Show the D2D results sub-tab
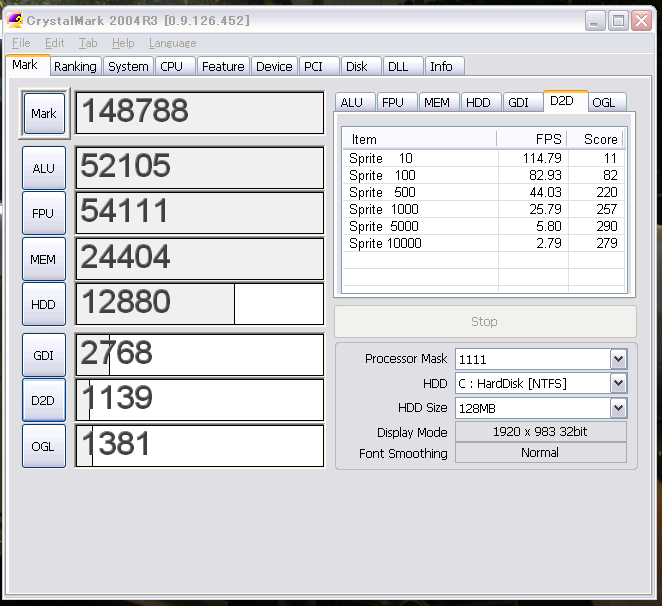The height and width of the screenshot is (606, 662). [565, 101]
